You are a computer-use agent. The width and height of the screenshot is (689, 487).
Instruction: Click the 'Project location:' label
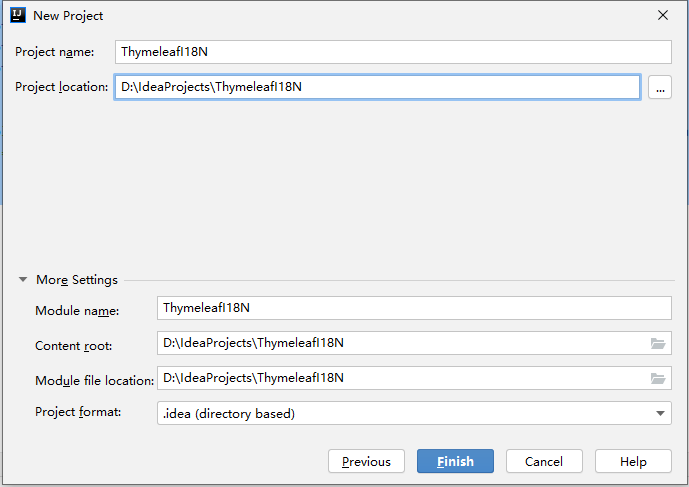coord(62,87)
